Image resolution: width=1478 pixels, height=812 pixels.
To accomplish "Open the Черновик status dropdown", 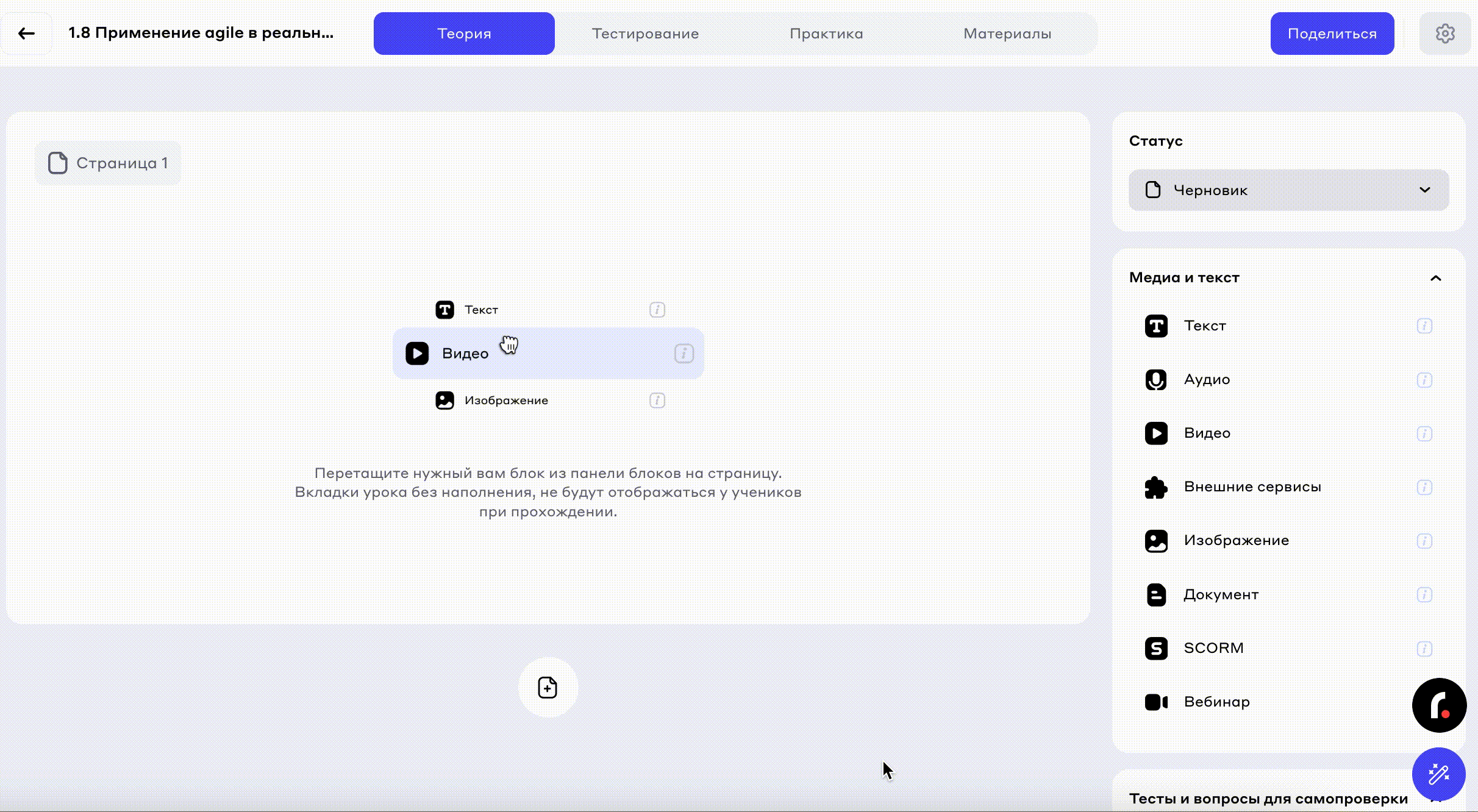I will click(1288, 190).
